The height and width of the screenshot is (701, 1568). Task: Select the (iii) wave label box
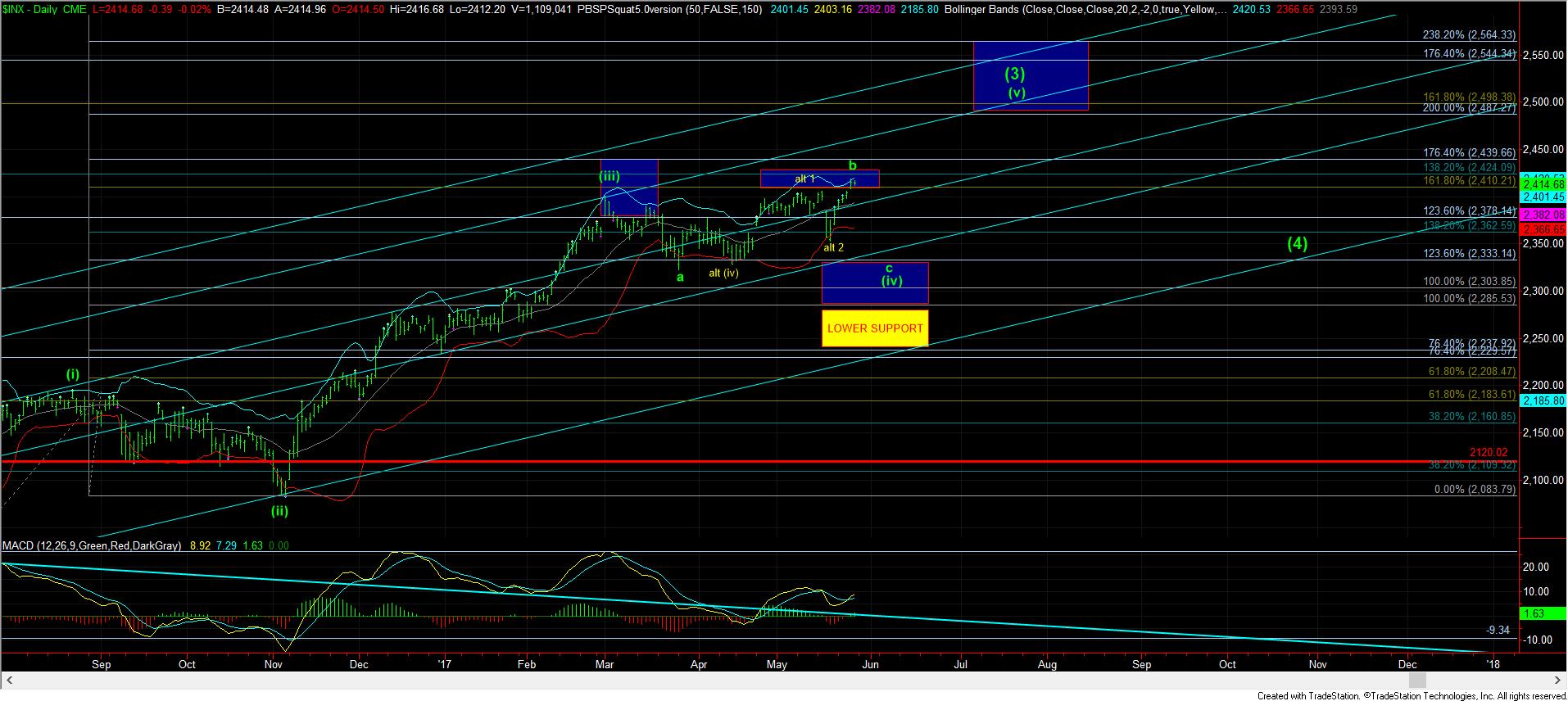pos(629,188)
